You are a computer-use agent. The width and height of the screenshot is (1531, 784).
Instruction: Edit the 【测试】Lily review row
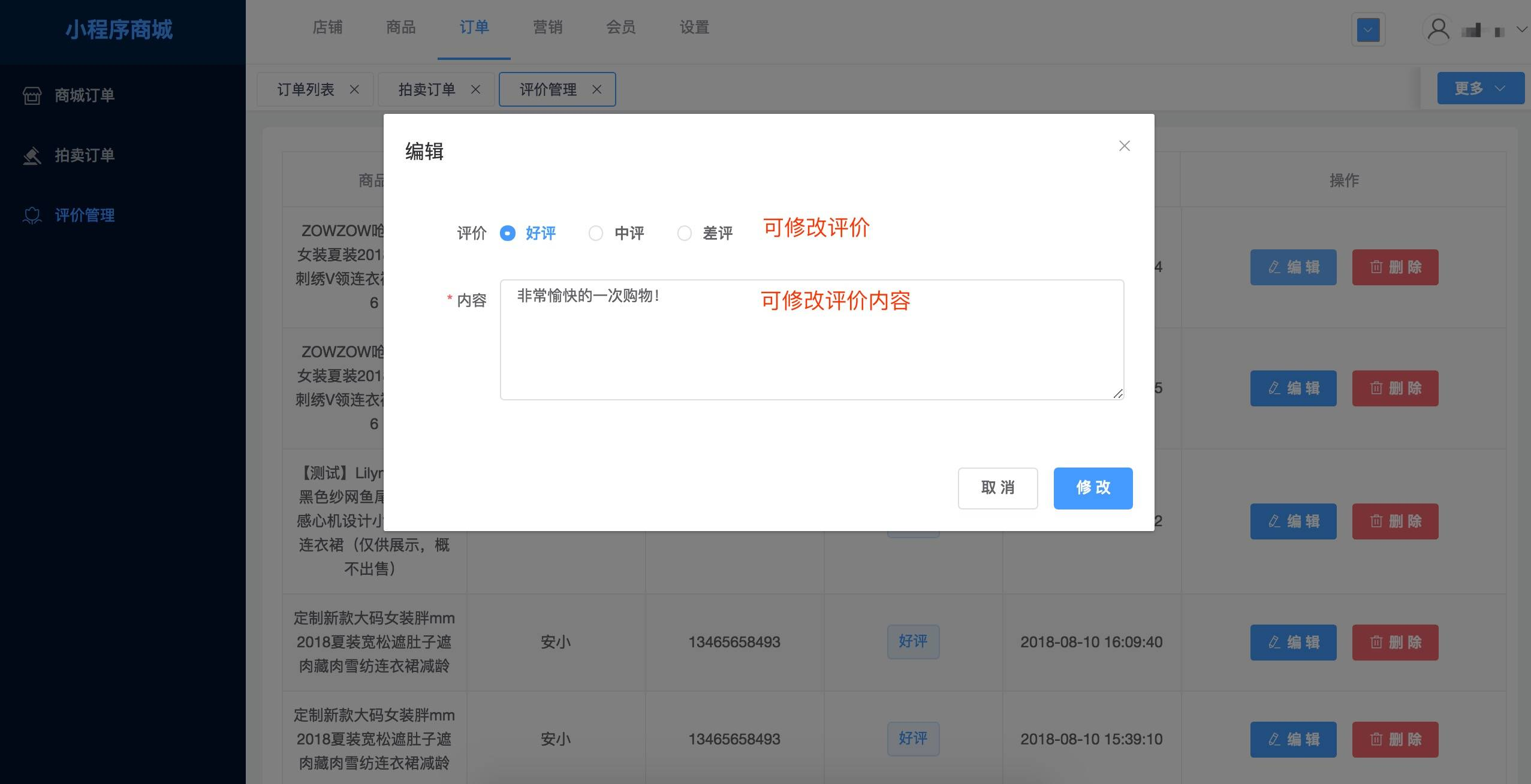1293,521
